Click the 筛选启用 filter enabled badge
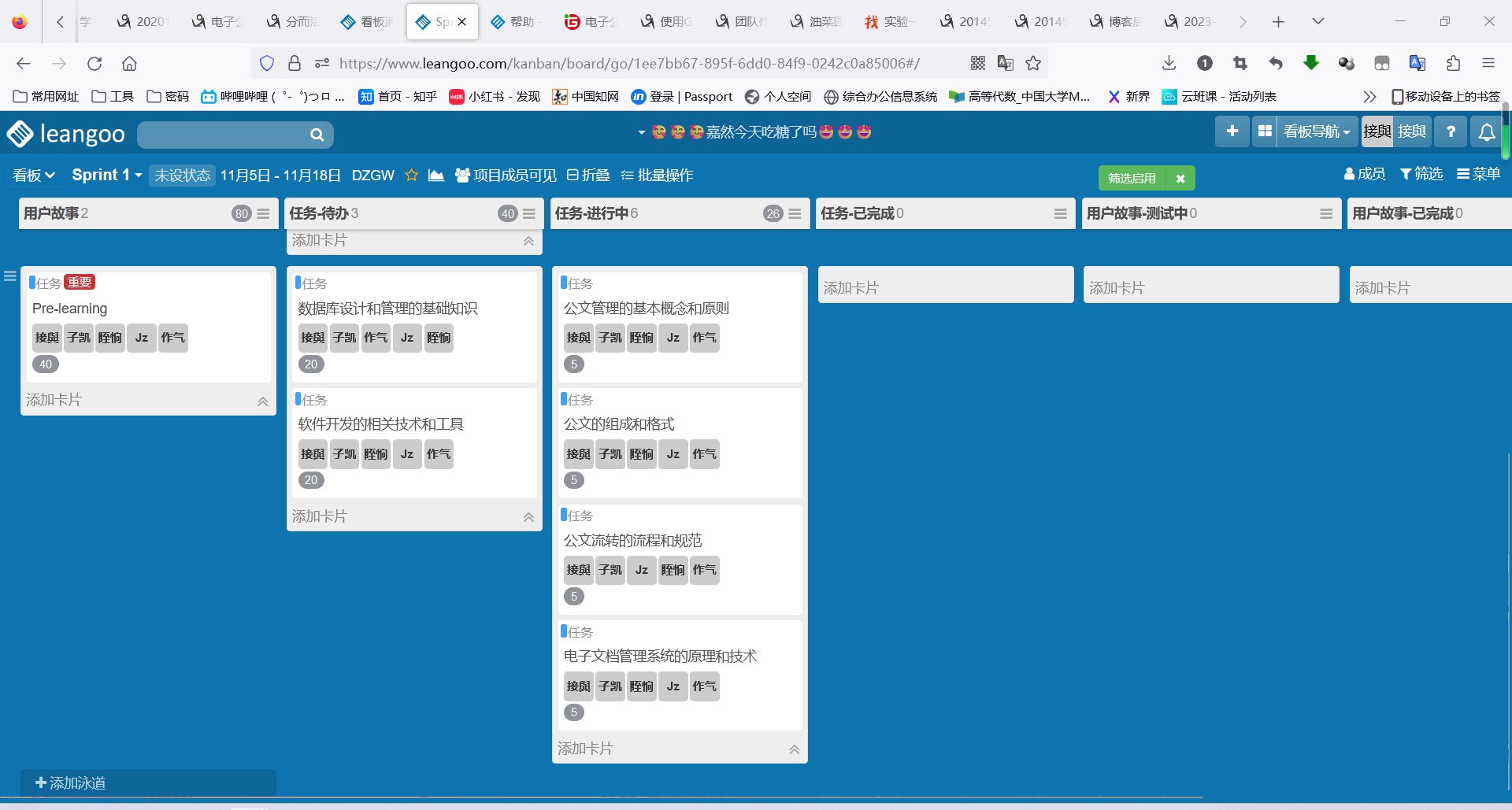1512x810 pixels. [x=1132, y=179]
